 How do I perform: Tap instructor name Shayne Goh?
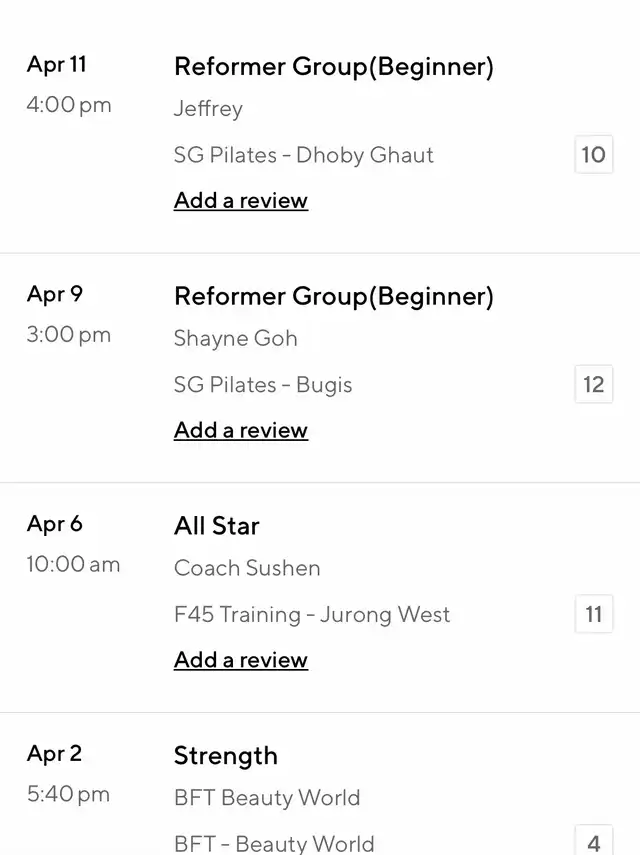236,339
